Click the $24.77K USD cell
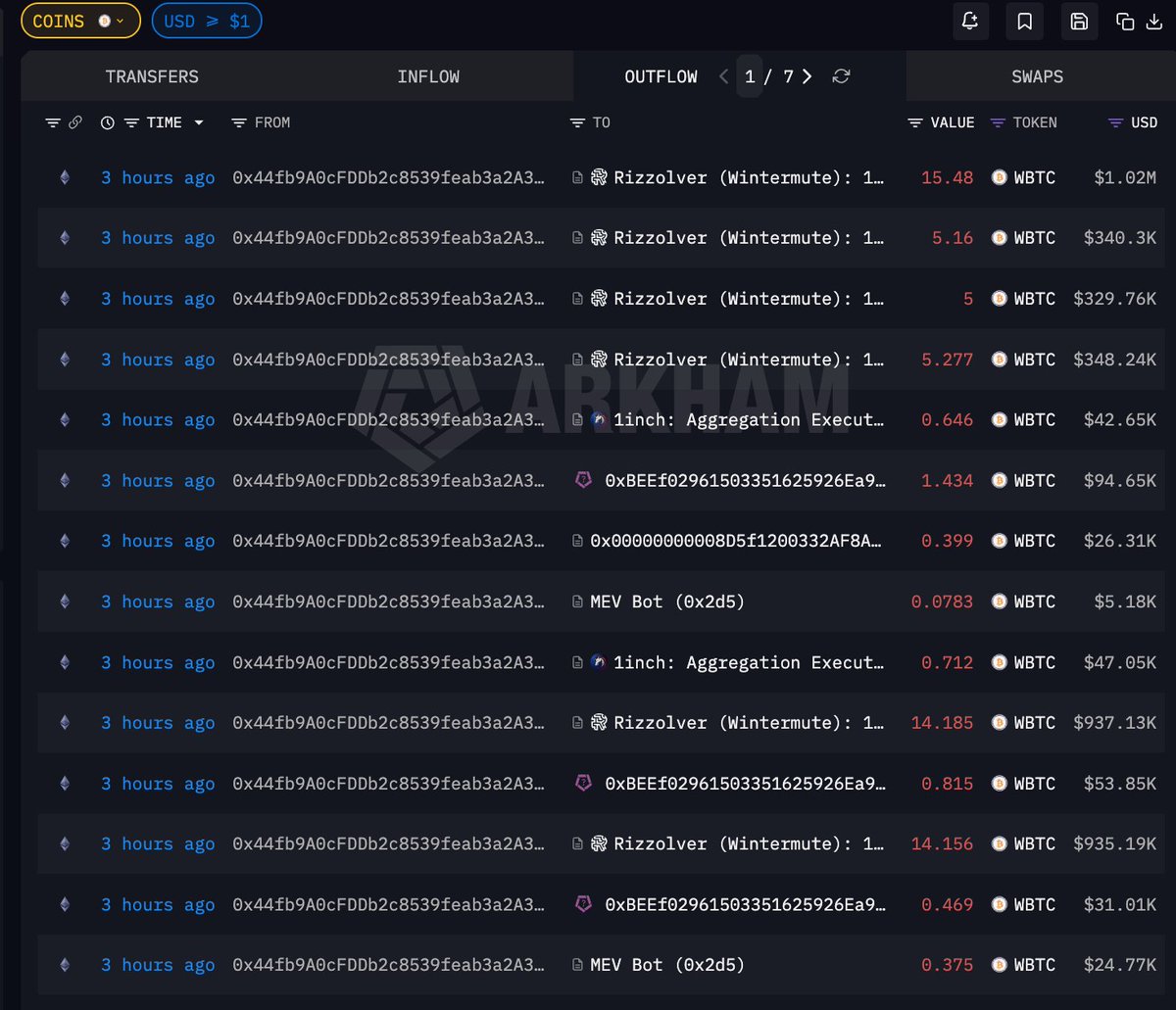Viewport: 1176px width, 1010px height. [1120, 965]
